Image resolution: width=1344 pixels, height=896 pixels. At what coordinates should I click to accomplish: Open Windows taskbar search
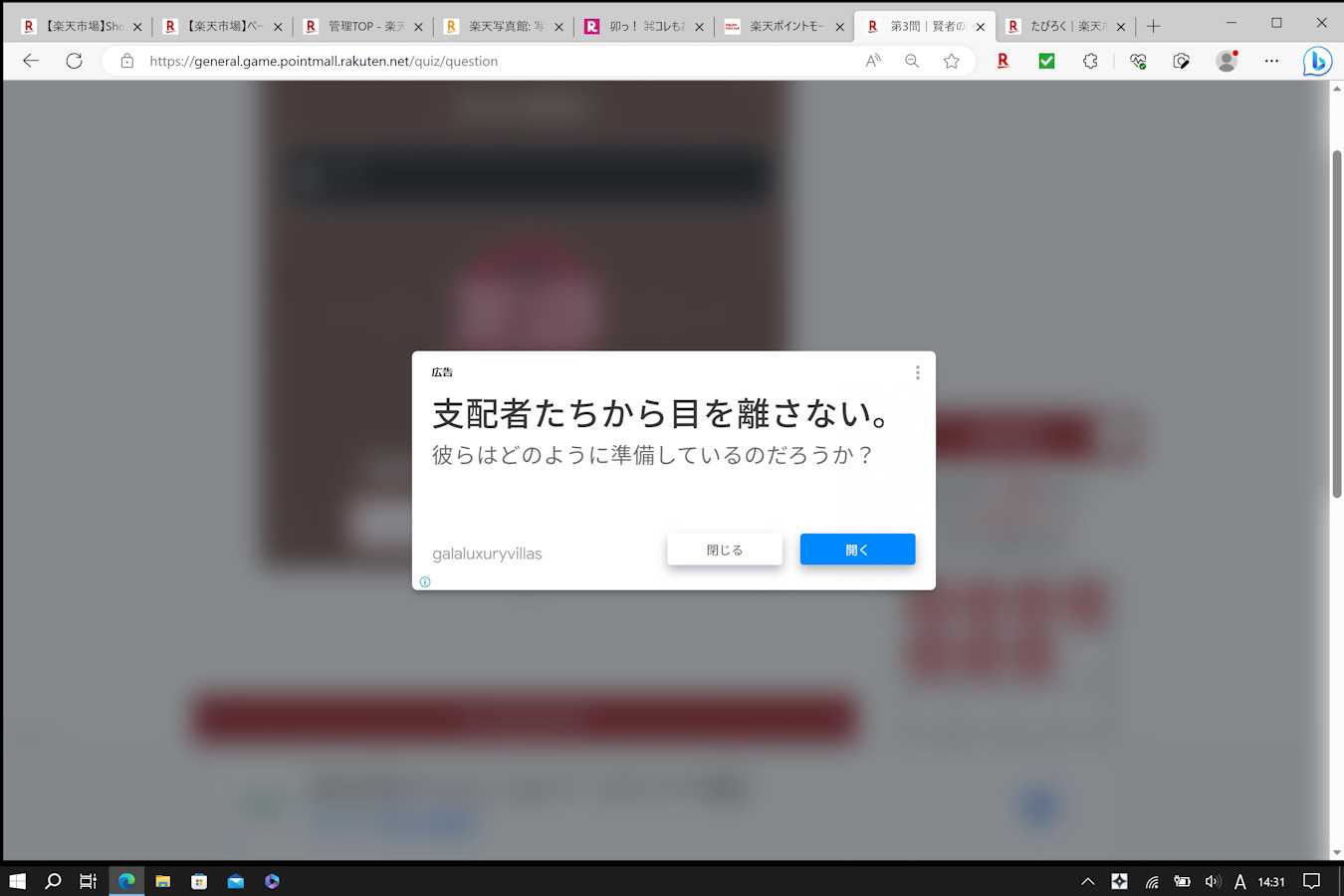click(x=53, y=881)
